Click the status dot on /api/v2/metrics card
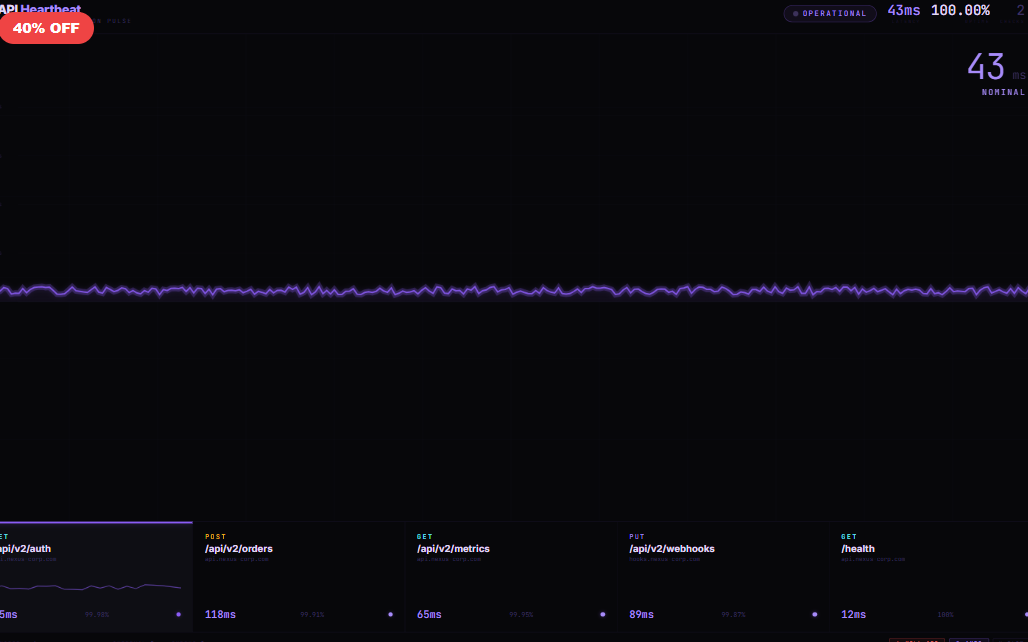Image resolution: width=1028 pixels, height=642 pixels. [x=602, y=614]
